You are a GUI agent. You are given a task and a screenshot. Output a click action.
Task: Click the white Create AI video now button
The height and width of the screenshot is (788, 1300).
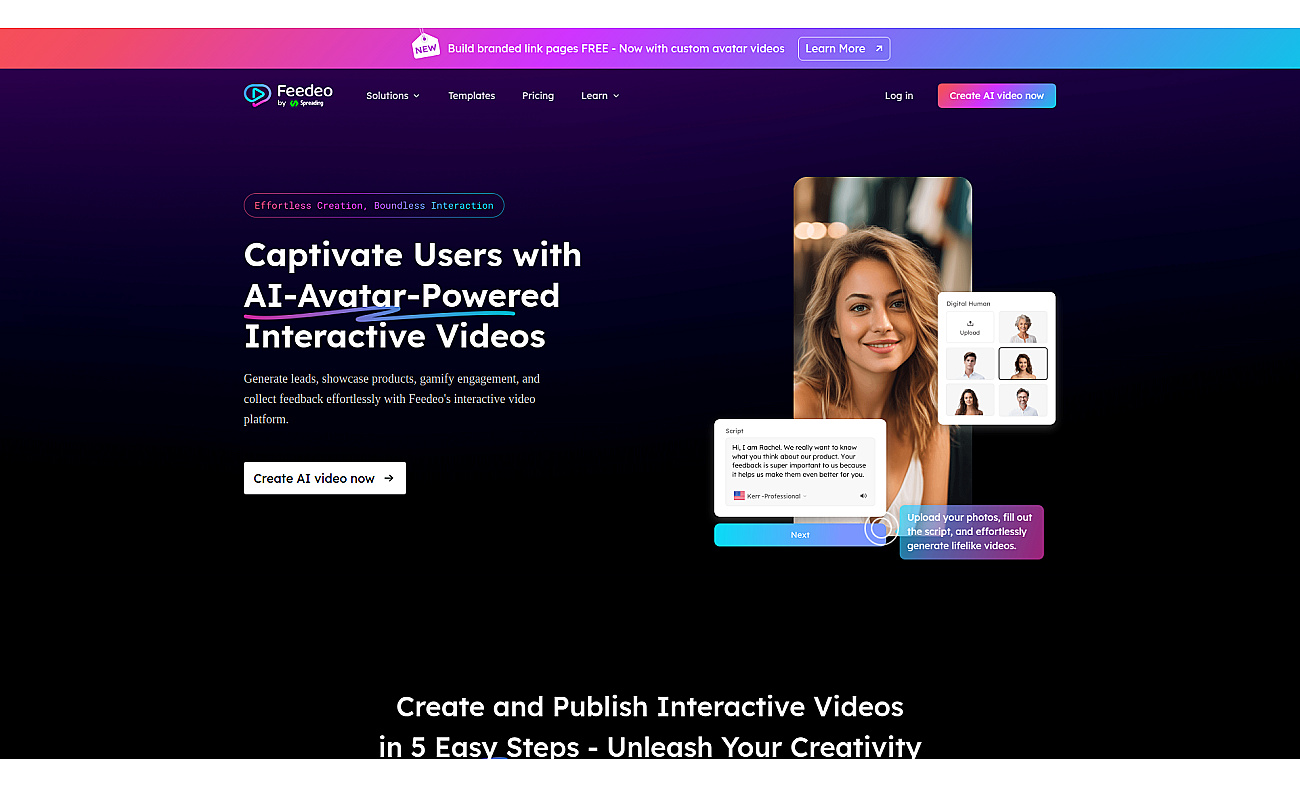pyautogui.click(x=325, y=478)
